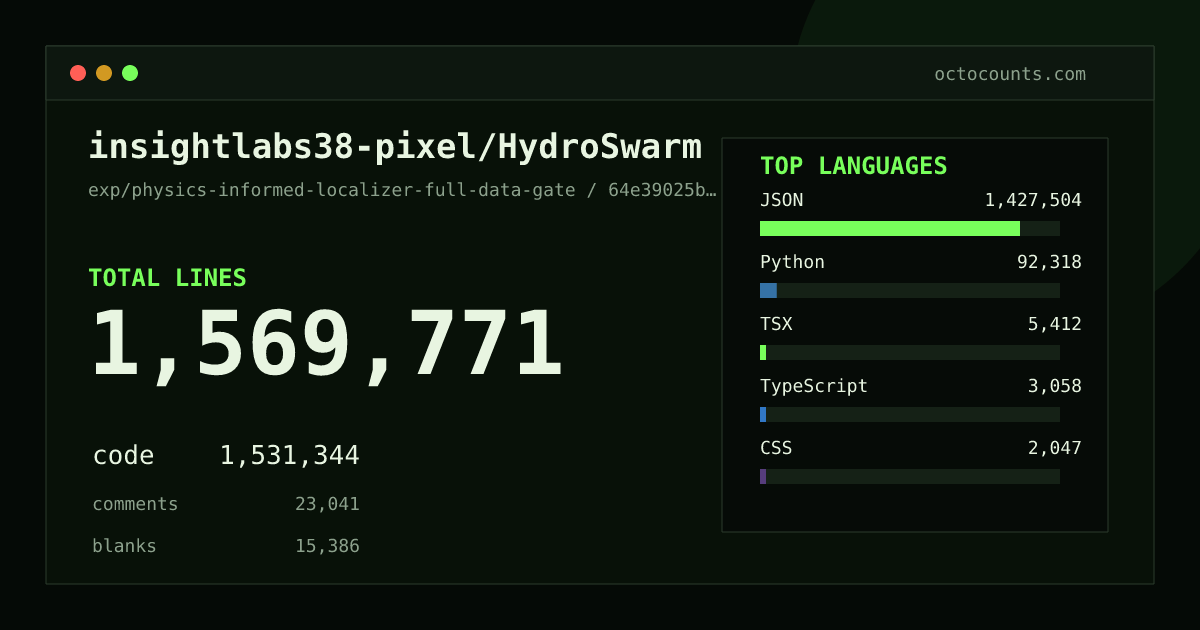
Task: Click the code row label
Action: pos(123,456)
